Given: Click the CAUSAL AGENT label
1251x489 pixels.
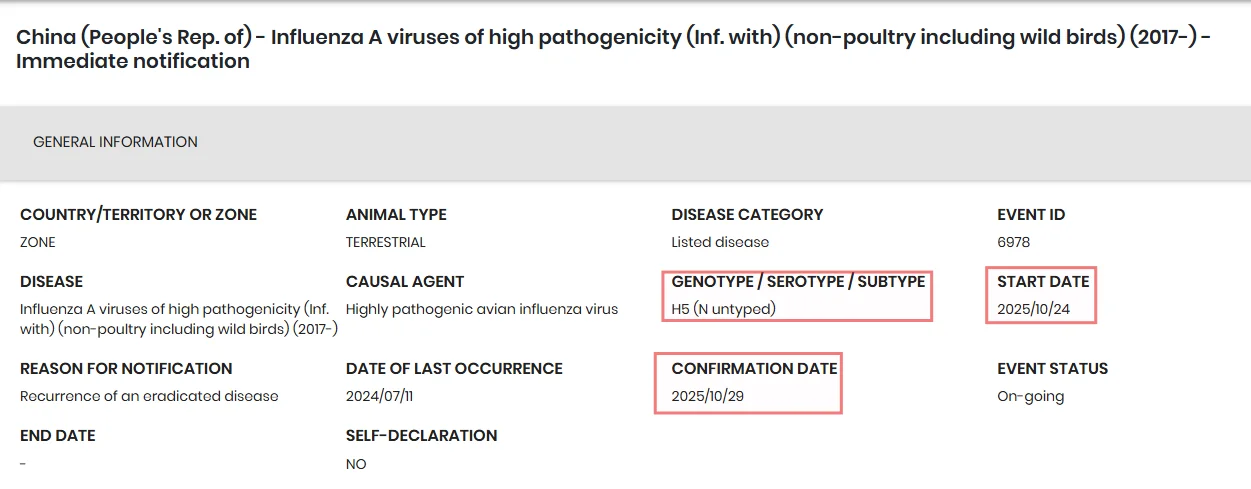Looking at the screenshot, I should pos(405,282).
